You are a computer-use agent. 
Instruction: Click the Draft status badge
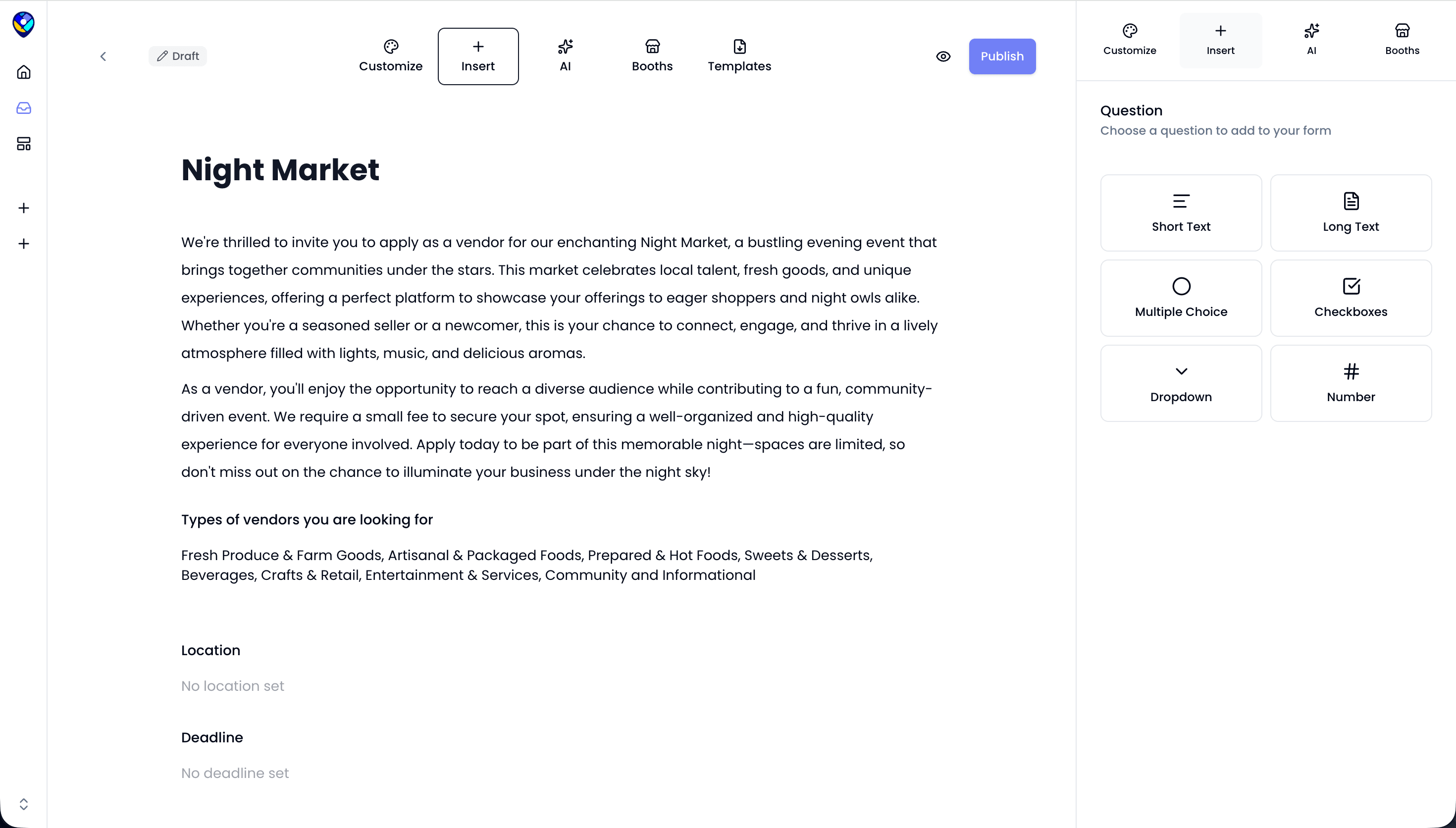(178, 56)
